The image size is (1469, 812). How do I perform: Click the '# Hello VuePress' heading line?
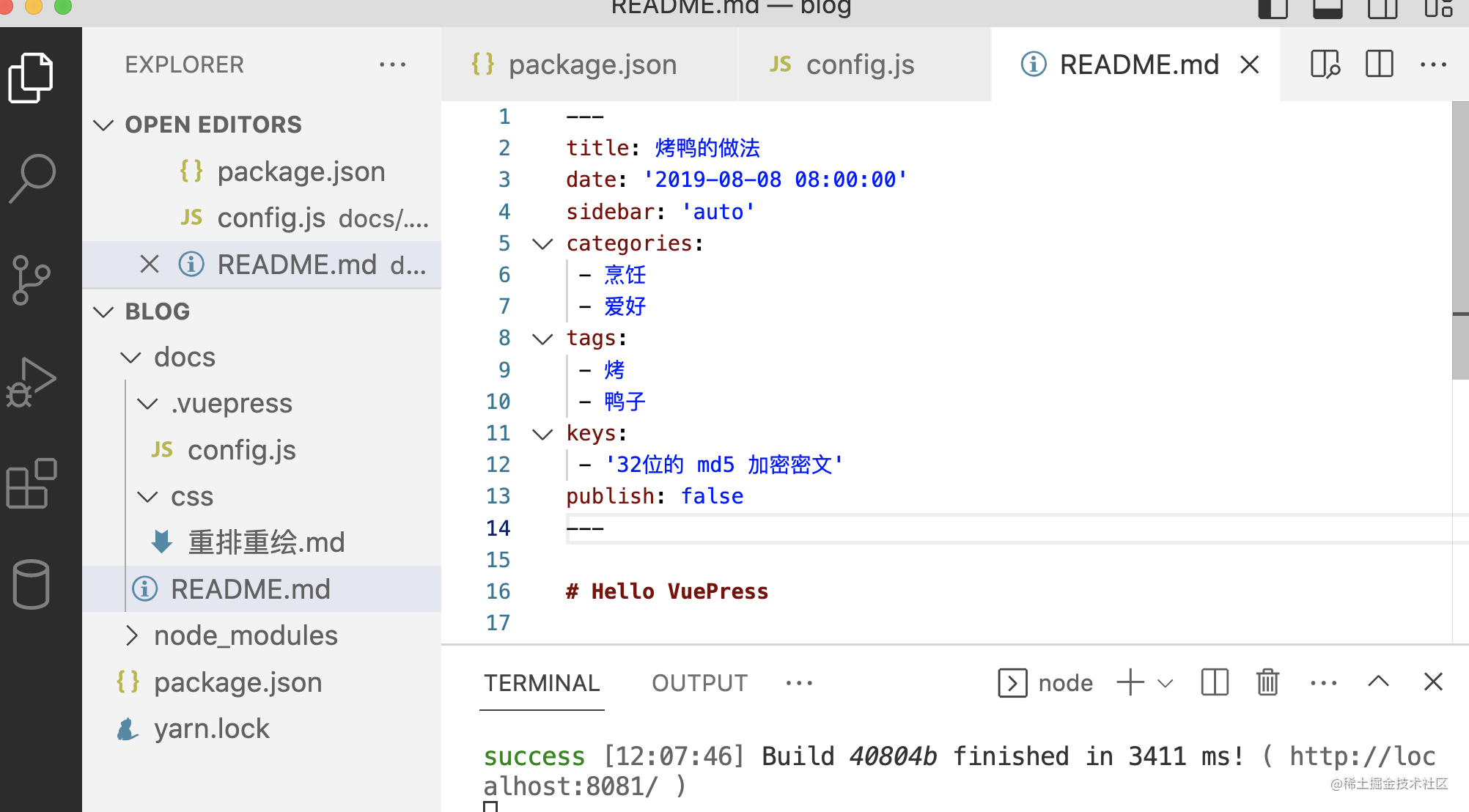[667, 591]
